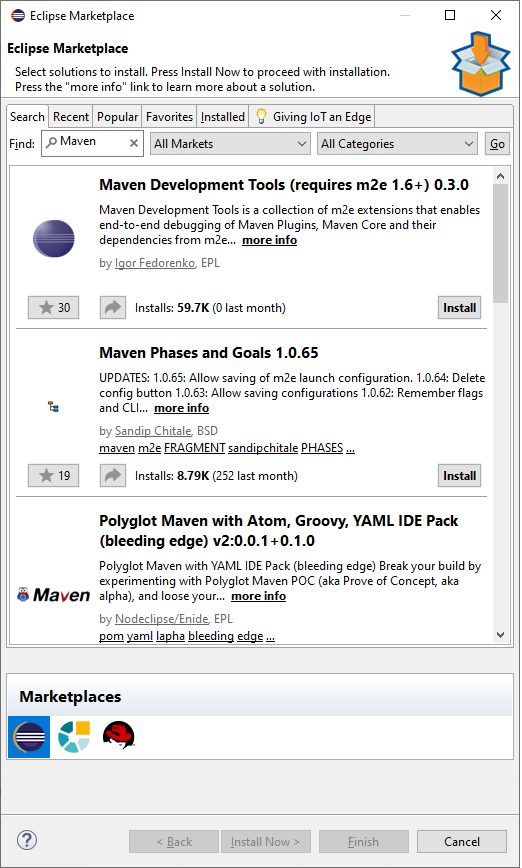Viewport: 522px width, 868px height.
Task: Open author link Nodeclipse/Enide
Action: coord(162,619)
